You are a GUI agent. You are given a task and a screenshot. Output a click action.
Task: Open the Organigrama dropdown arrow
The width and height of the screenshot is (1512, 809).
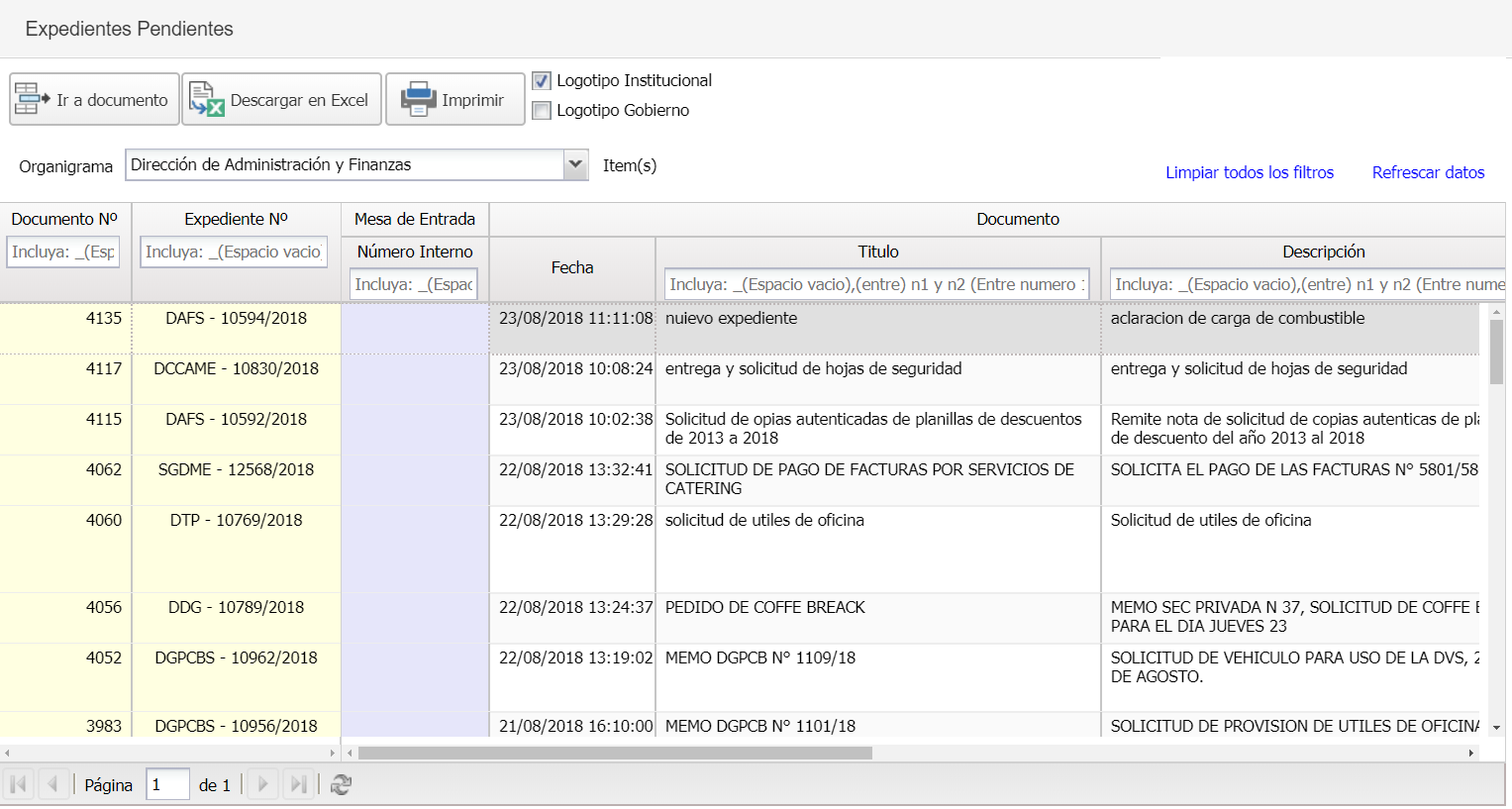click(x=575, y=164)
